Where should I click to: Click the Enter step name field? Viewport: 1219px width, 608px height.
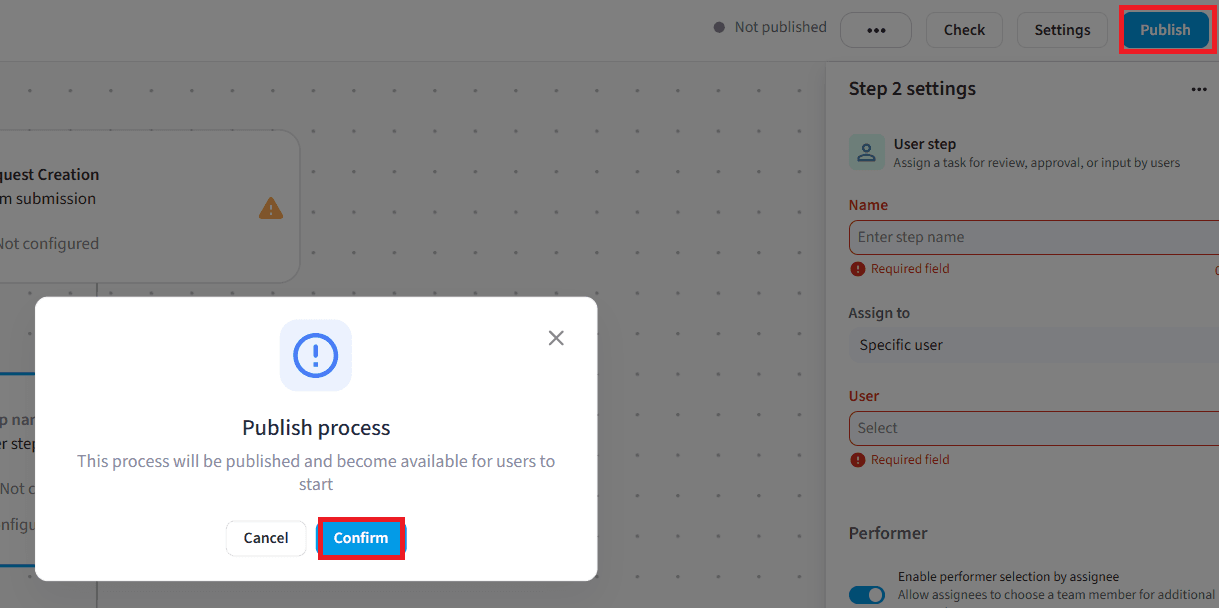click(1034, 238)
